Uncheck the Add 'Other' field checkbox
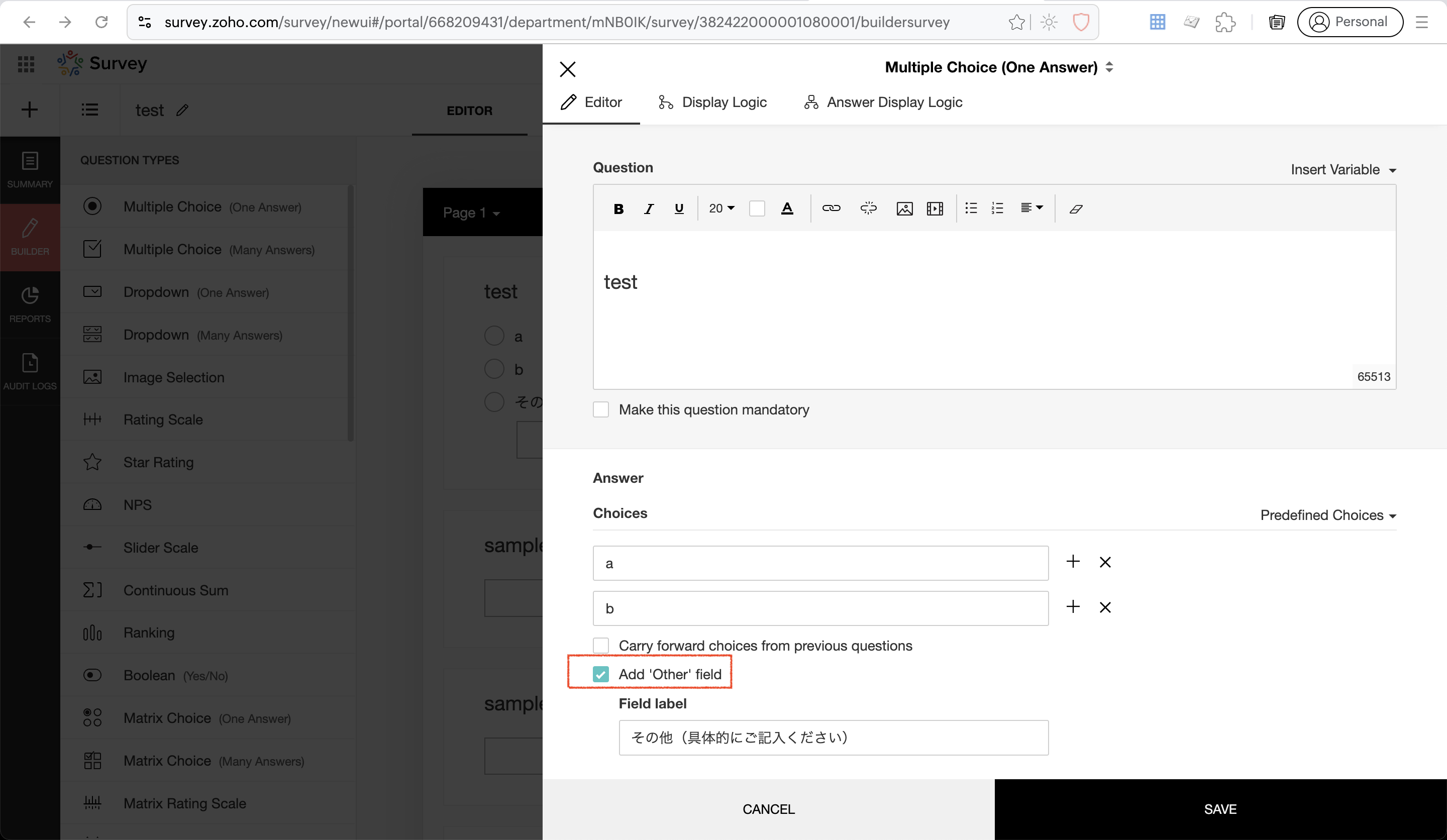 (x=600, y=674)
